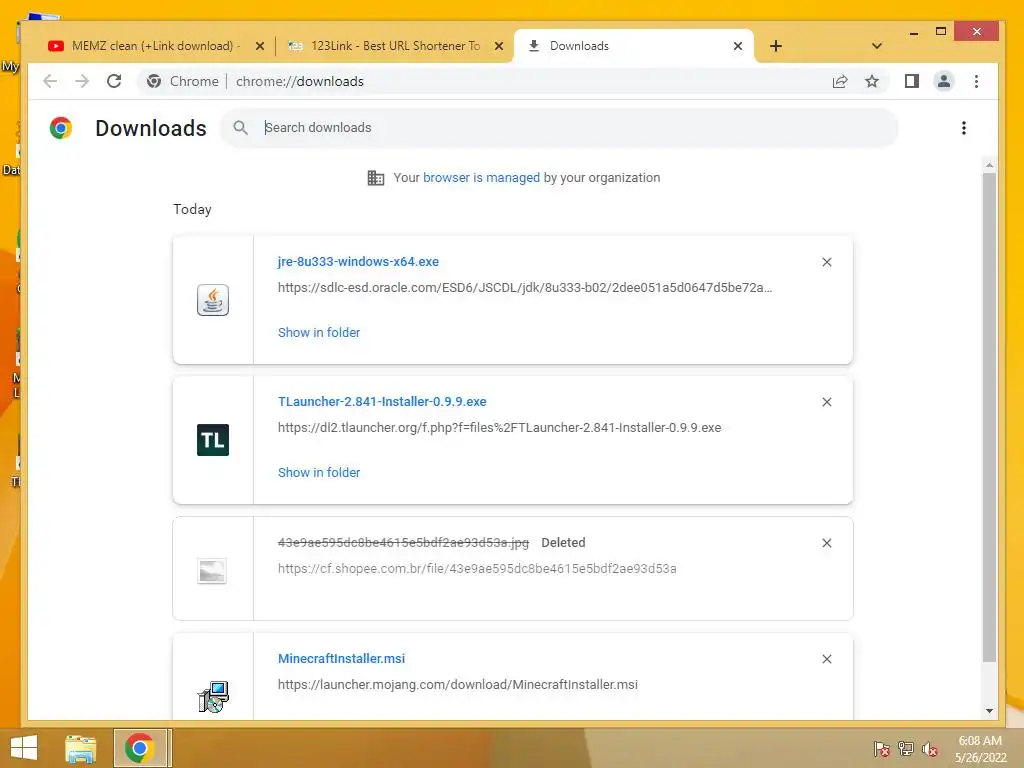Share this page using the share icon

840,81
